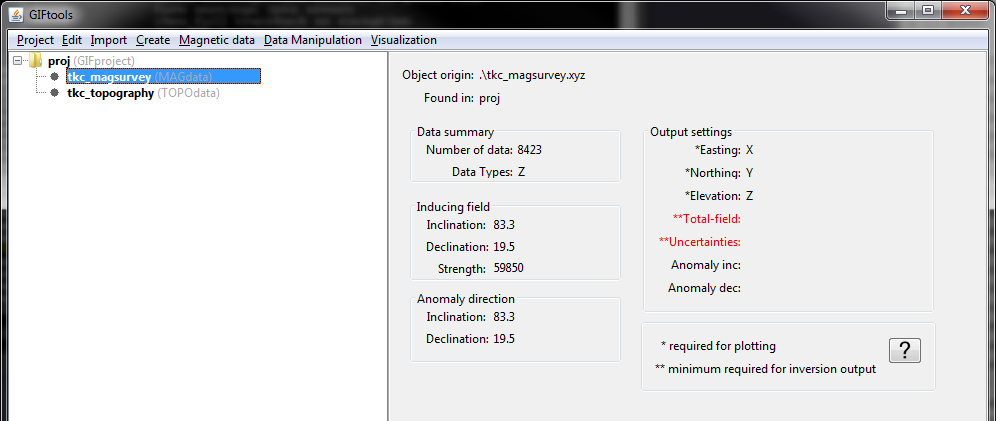This screenshot has width=996, height=421.
Task: Open the Edit menu
Action: point(72,40)
